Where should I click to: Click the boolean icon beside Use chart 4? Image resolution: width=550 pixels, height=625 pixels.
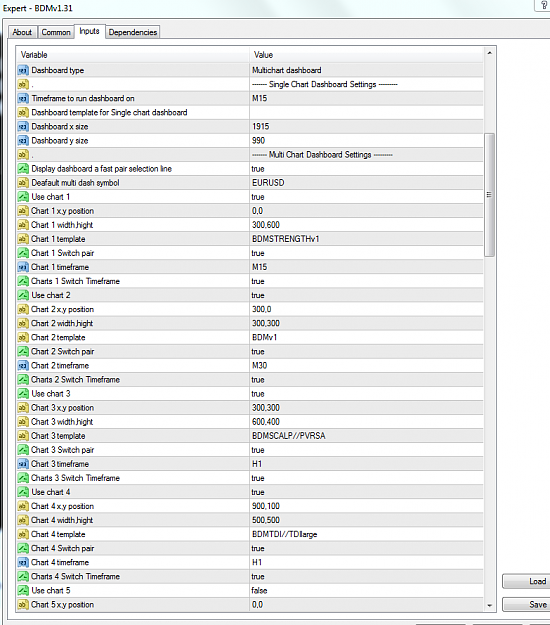click(23, 492)
